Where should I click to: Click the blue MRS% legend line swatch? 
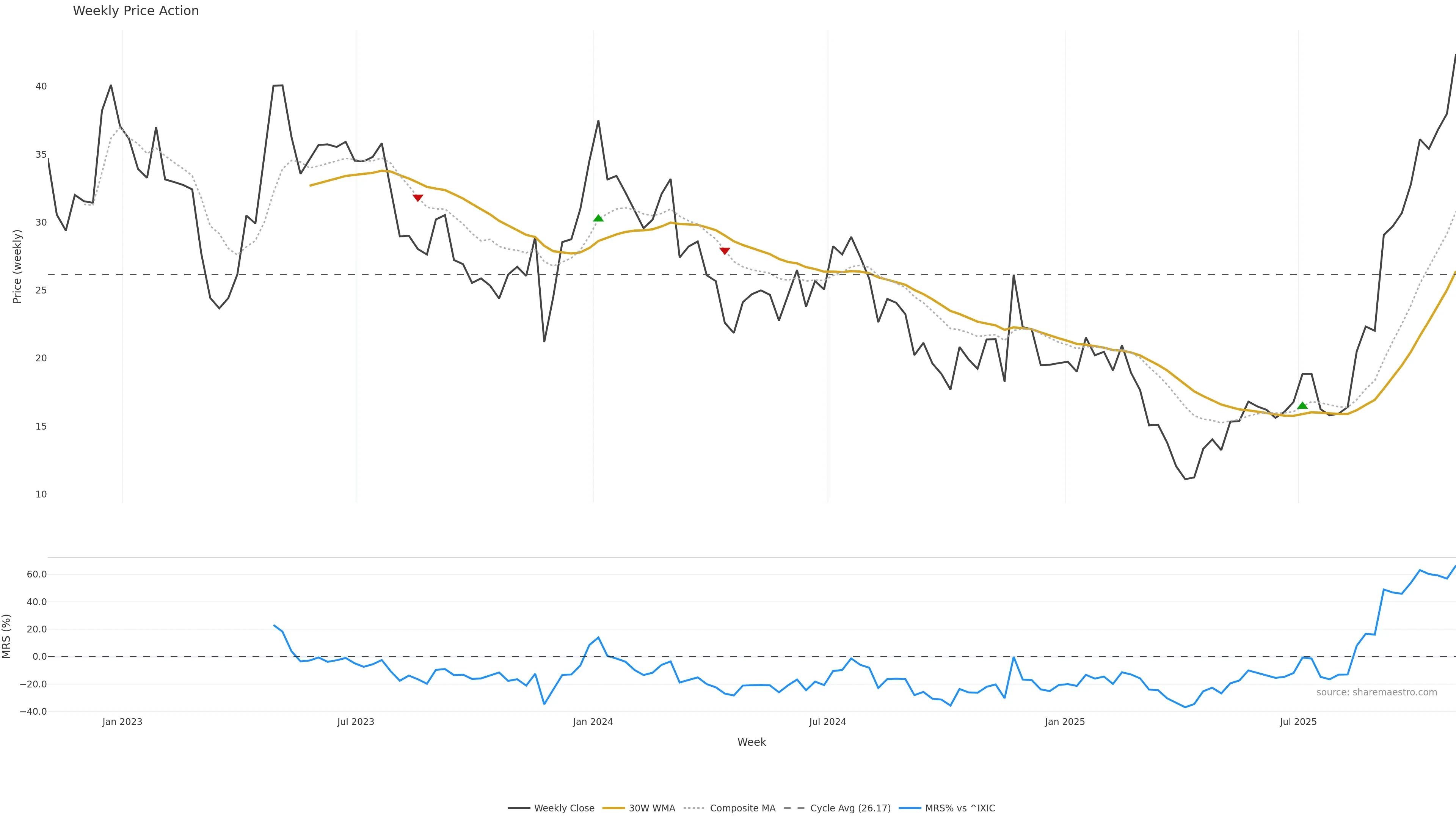[910, 808]
